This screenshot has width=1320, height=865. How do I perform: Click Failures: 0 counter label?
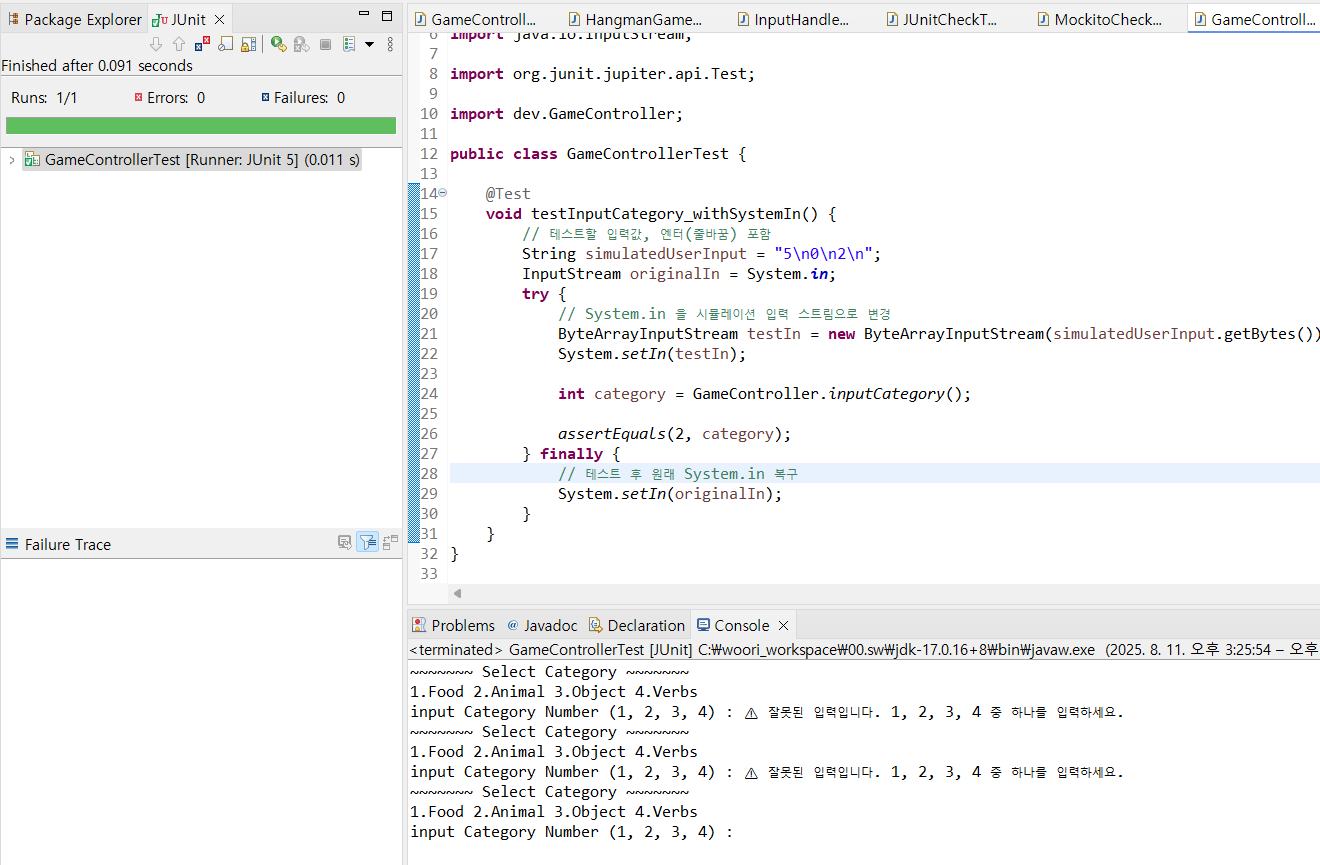tap(303, 98)
